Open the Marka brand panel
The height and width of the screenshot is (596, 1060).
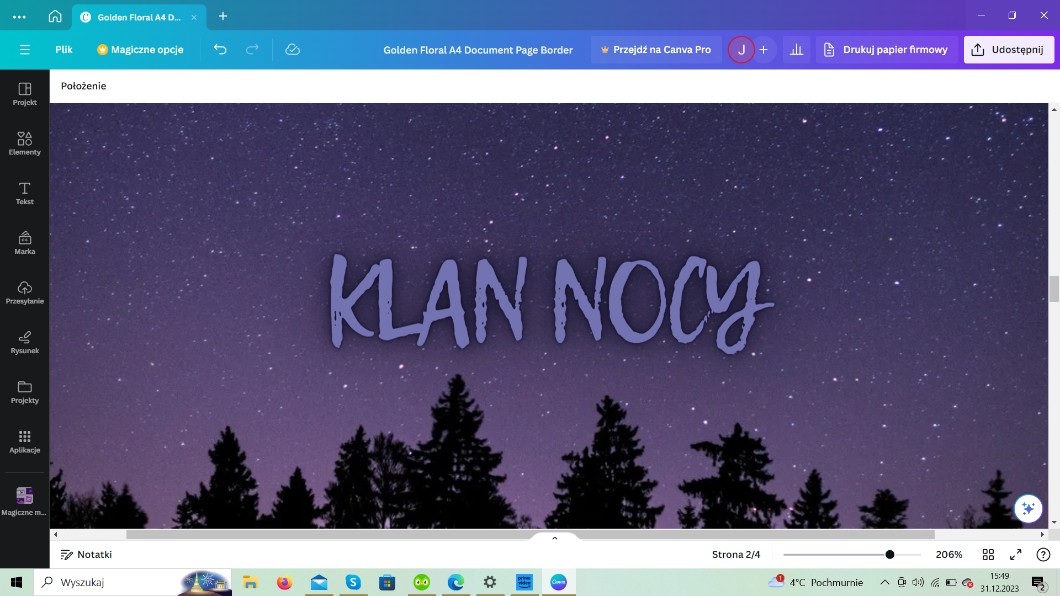click(x=25, y=243)
